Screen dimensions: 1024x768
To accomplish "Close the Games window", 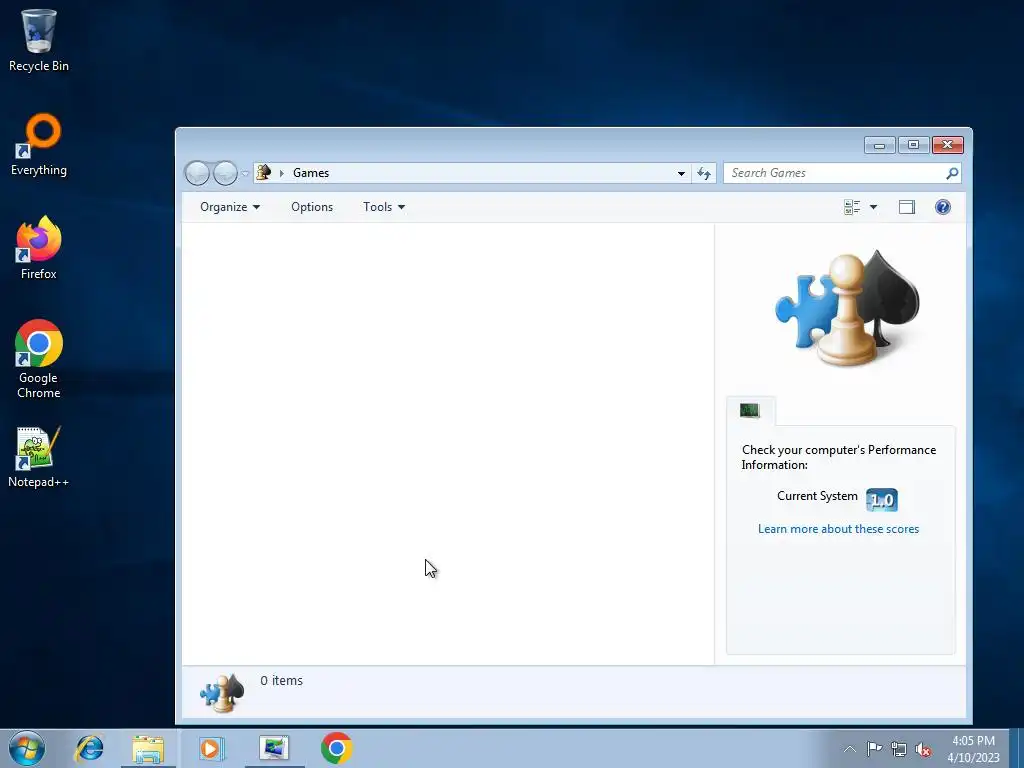I will click(x=948, y=145).
